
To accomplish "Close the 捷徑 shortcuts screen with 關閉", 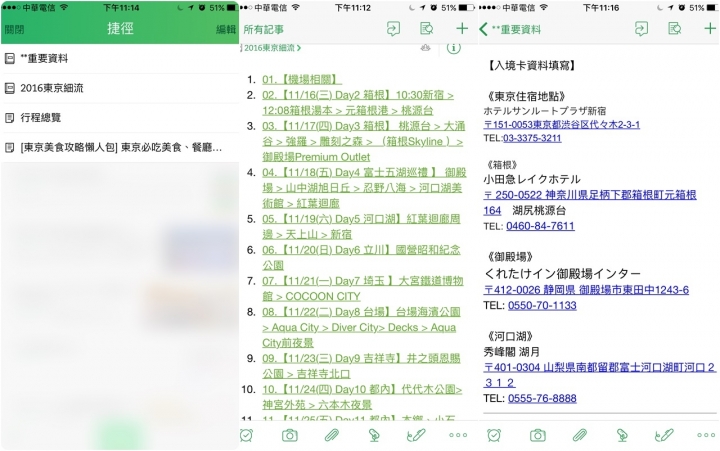I will click(x=14, y=29).
